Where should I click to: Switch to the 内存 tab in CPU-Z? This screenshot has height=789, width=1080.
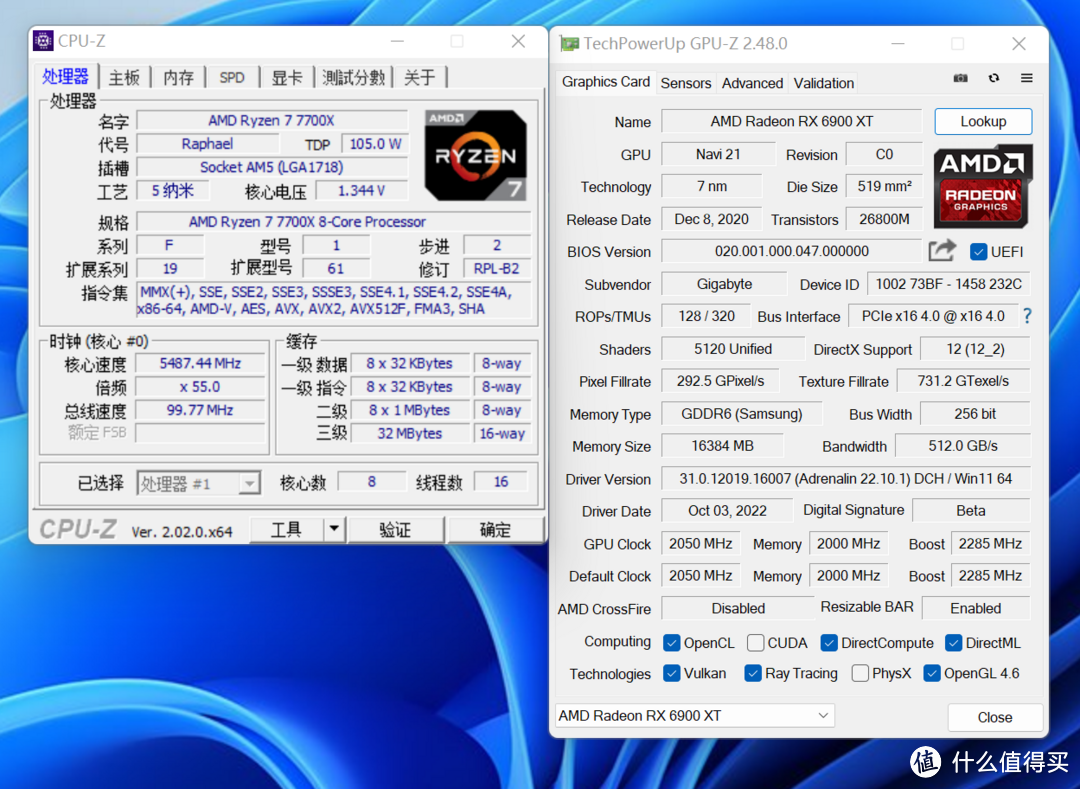pos(178,77)
